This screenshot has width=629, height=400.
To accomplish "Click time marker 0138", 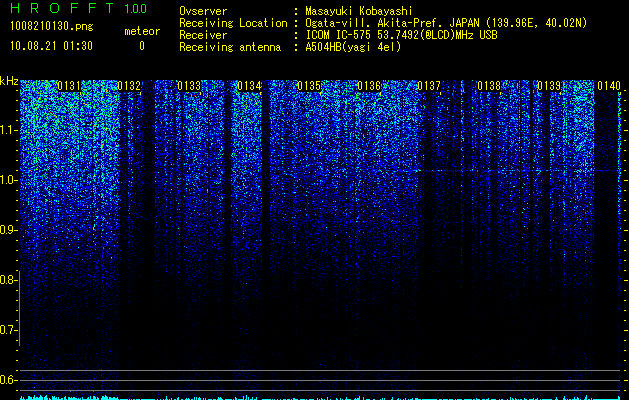I will coord(489,86).
